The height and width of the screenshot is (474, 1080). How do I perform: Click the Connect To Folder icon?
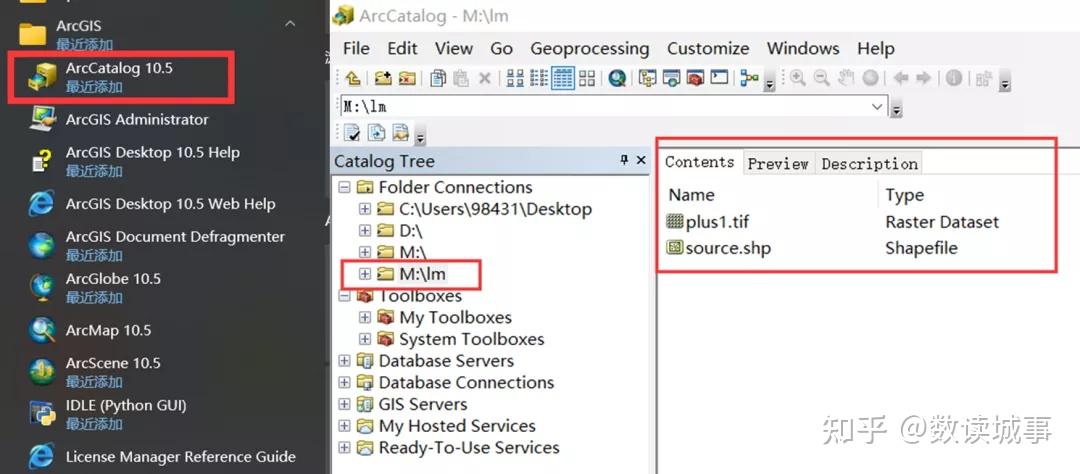pos(383,78)
